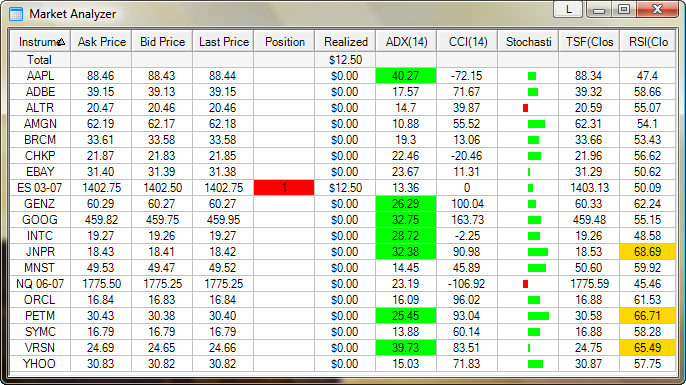Viewport: 686px width, 385px height.
Task: Click the L link button in title bar
Action: pos(568,9)
